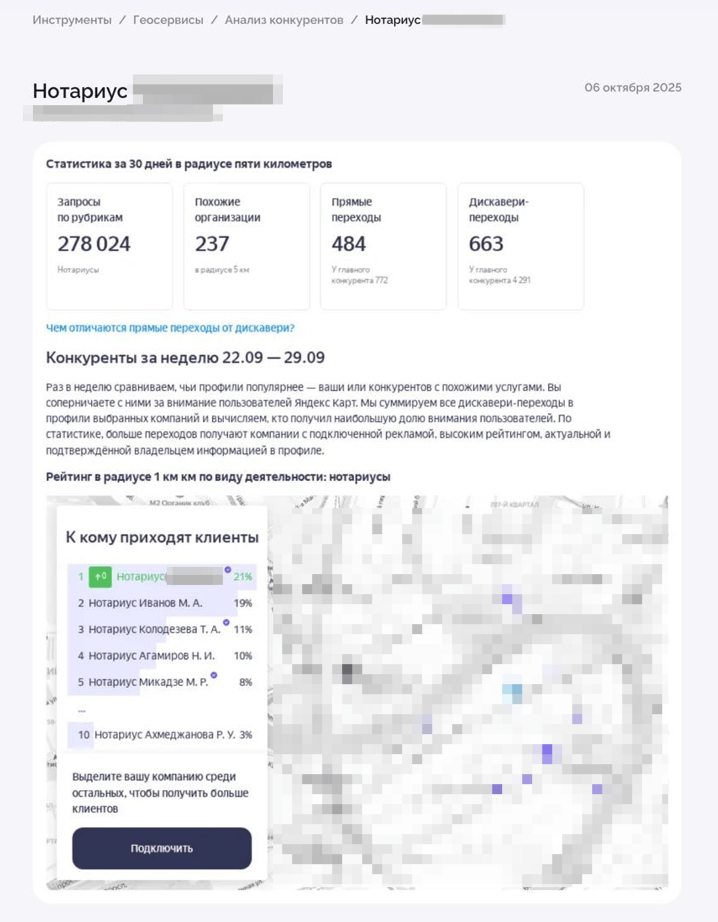Open the 'Чем отличаются прямые переходы от дискавери?' link
The width and height of the screenshot is (718, 922).
170,328
